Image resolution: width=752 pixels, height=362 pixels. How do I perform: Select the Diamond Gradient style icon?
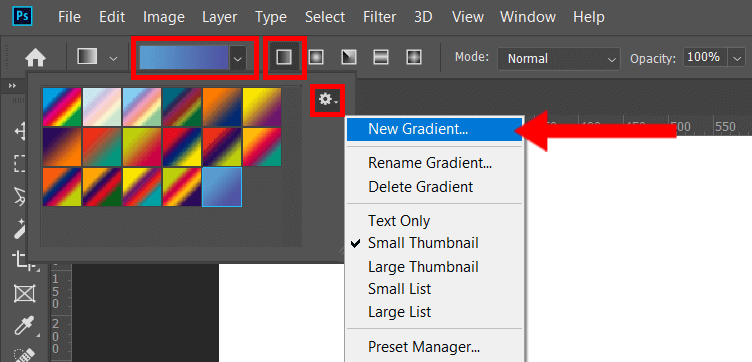pos(414,58)
